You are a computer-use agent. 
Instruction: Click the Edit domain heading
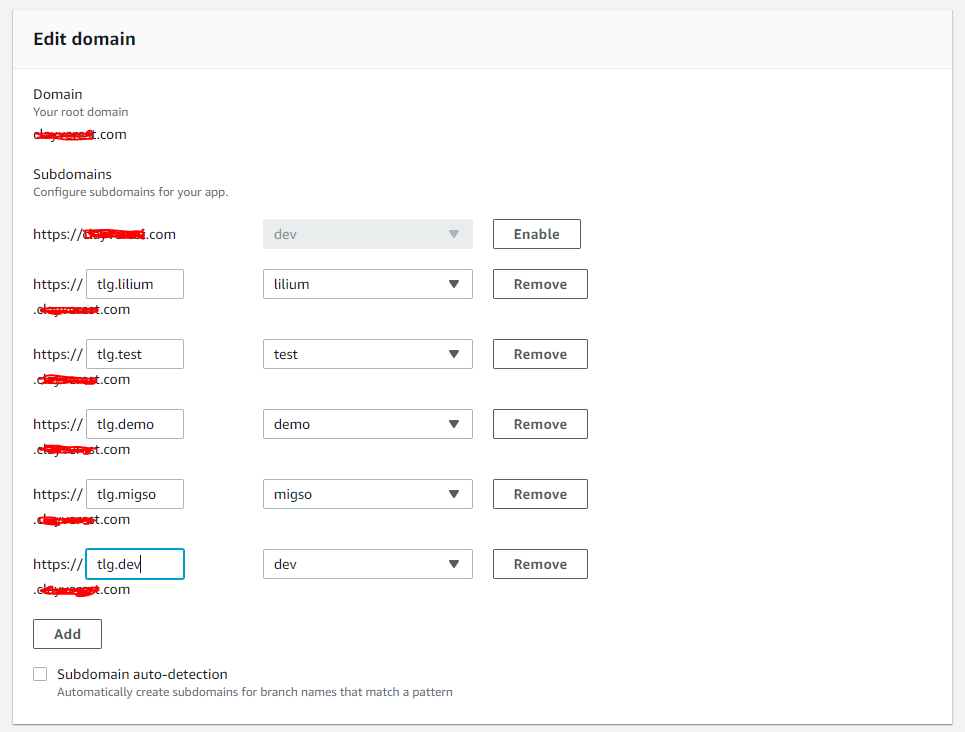[84, 38]
